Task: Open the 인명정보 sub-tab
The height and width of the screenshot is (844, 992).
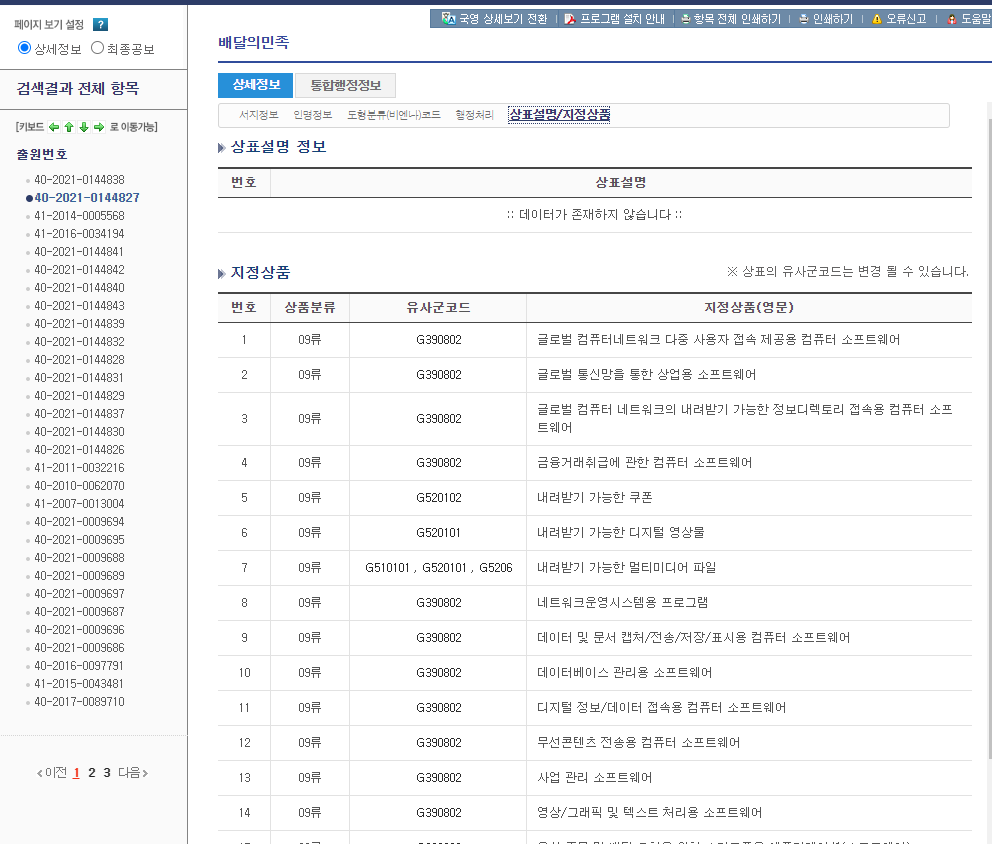Action: tap(313, 115)
